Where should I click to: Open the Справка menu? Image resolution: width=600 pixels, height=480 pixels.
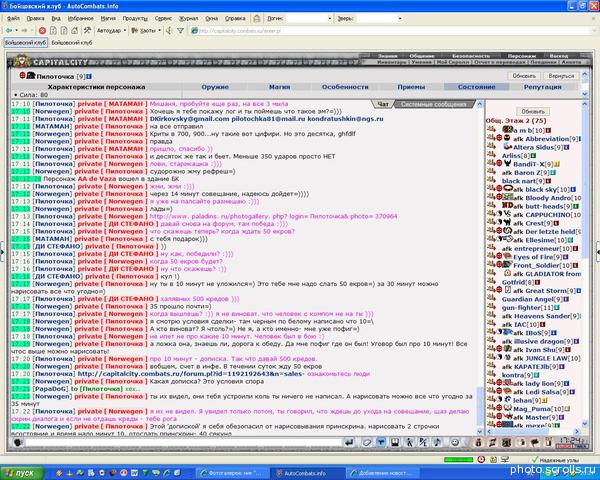[235, 18]
